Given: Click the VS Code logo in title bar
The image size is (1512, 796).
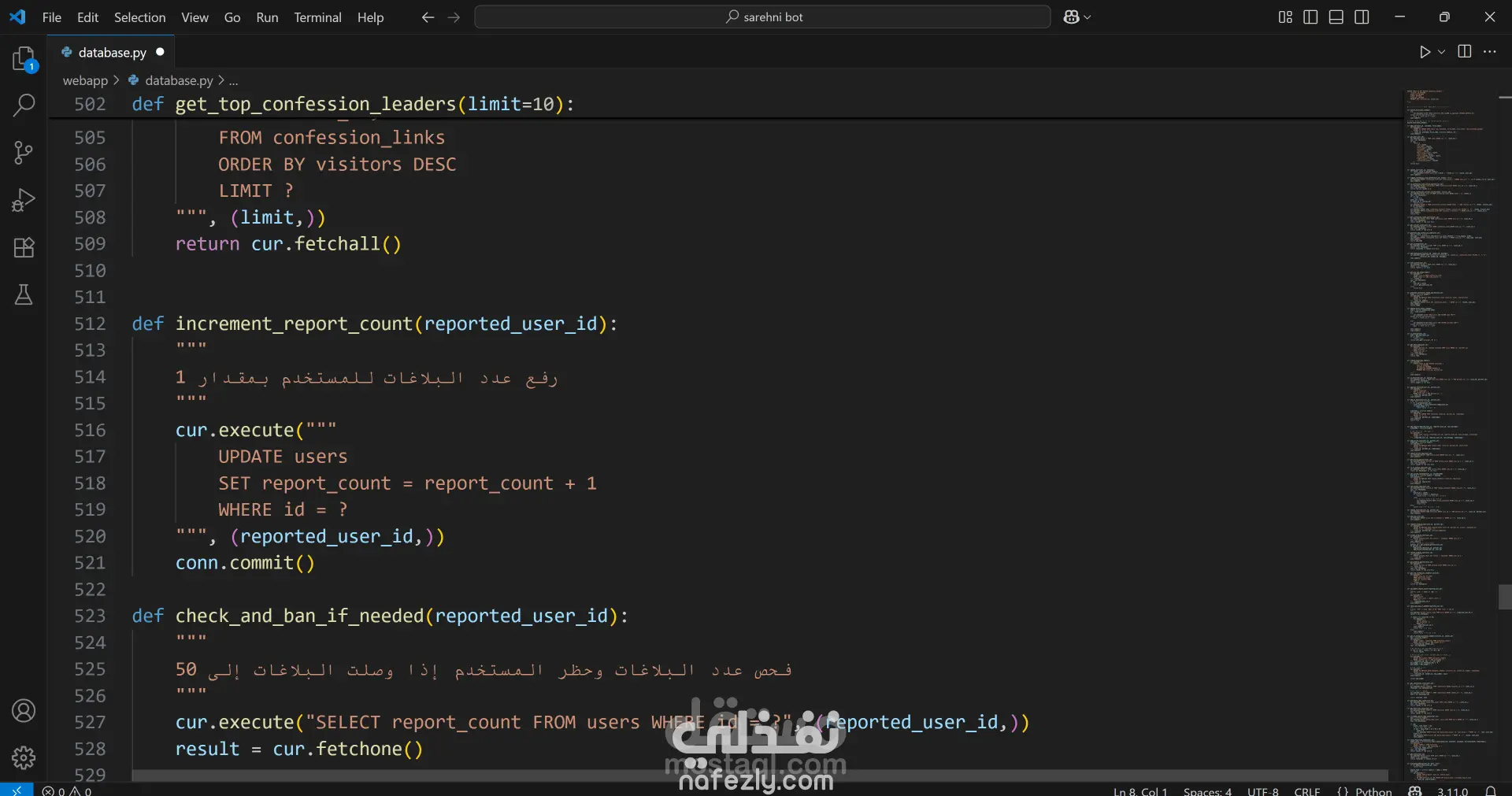Looking at the screenshot, I should pos(17,17).
